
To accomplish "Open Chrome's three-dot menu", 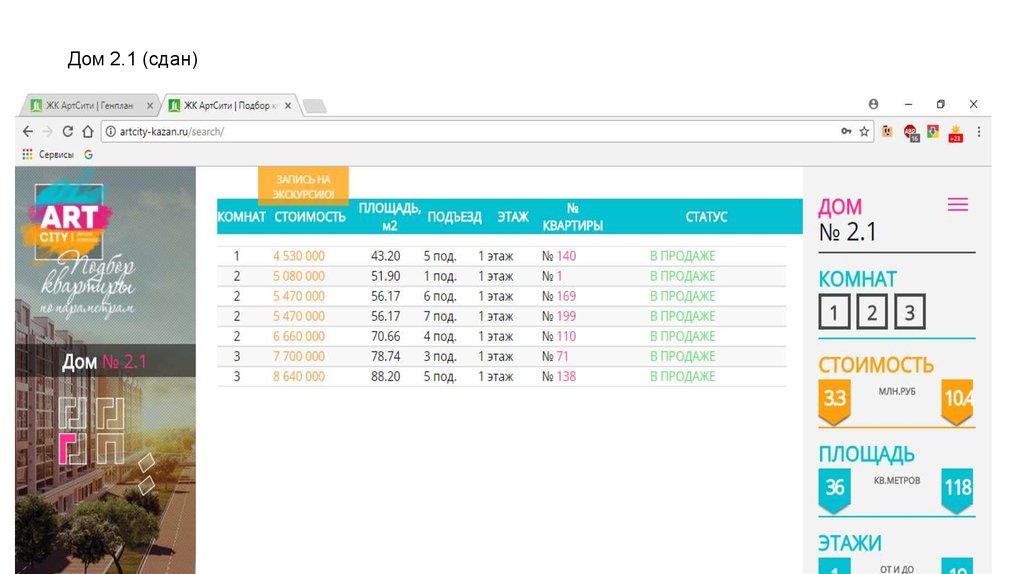I will coord(978,131).
